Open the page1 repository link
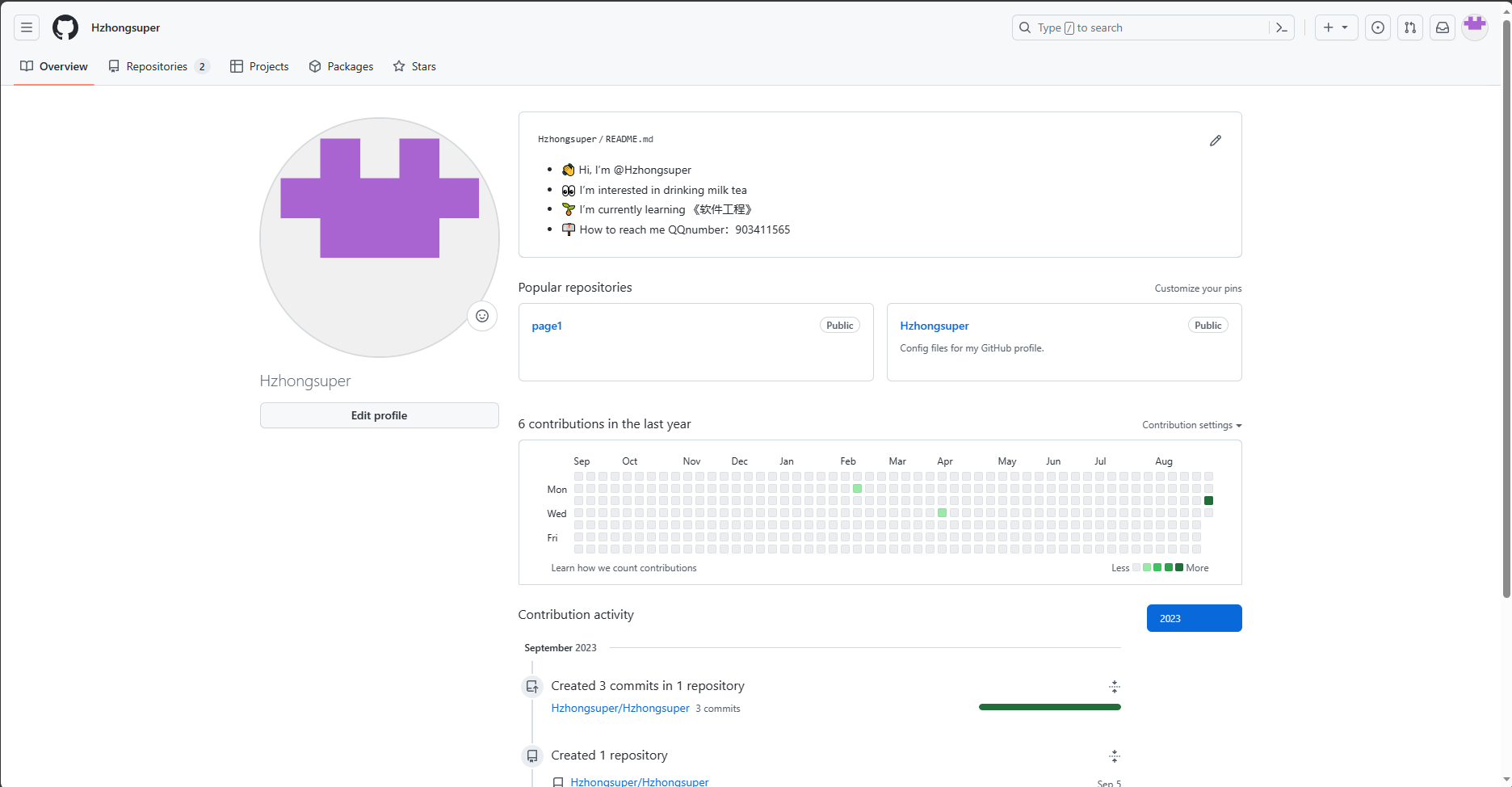Image resolution: width=1512 pixels, height=787 pixels. (547, 326)
